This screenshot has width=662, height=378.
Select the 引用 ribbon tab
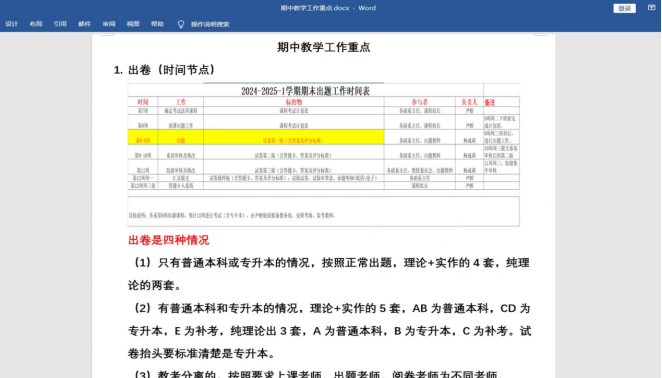60,24
